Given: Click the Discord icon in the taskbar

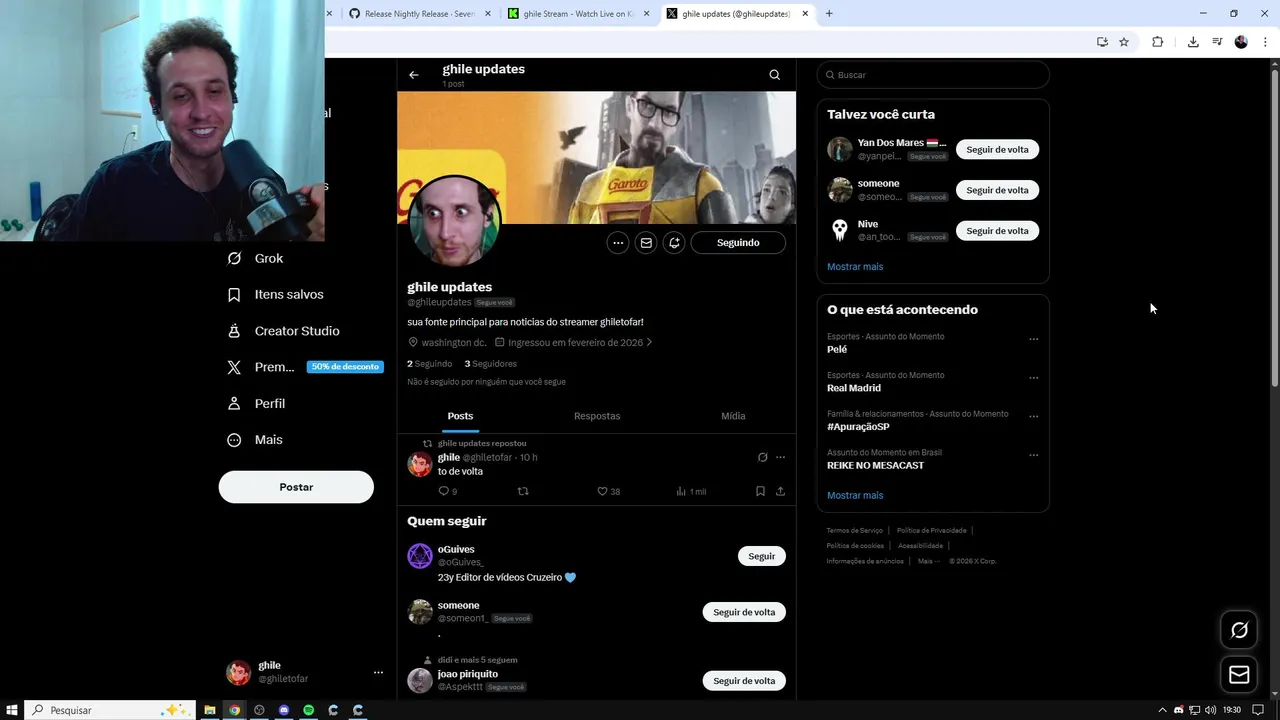Looking at the screenshot, I should pos(284,710).
